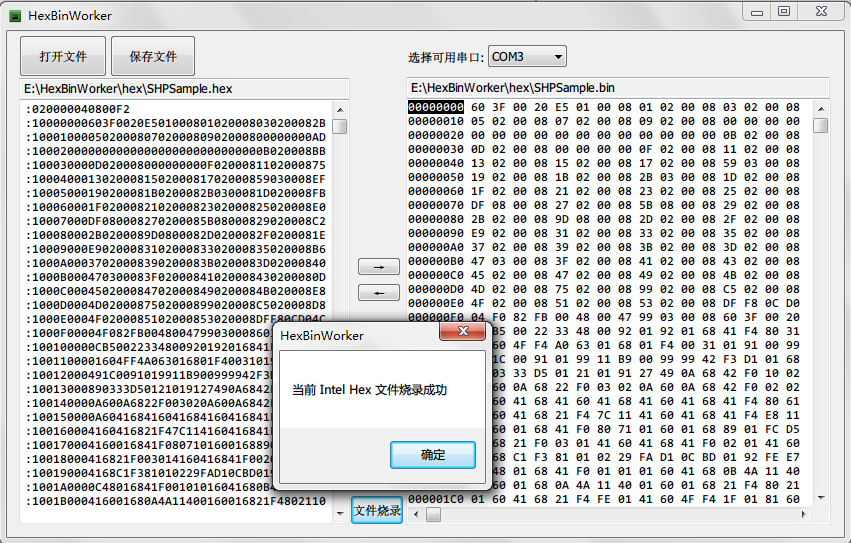Click up arrow of hex text scrollbar
The height and width of the screenshot is (543, 851).
coord(340,109)
